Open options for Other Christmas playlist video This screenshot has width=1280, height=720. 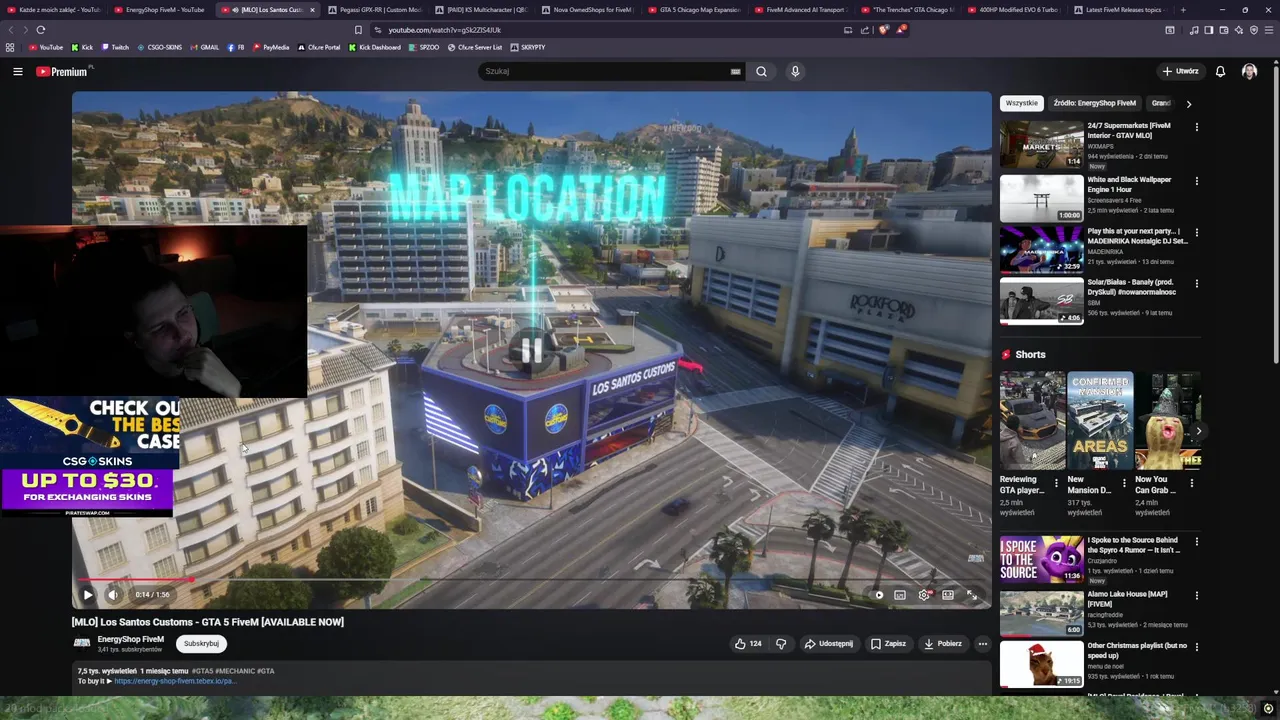click(1196, 647)
